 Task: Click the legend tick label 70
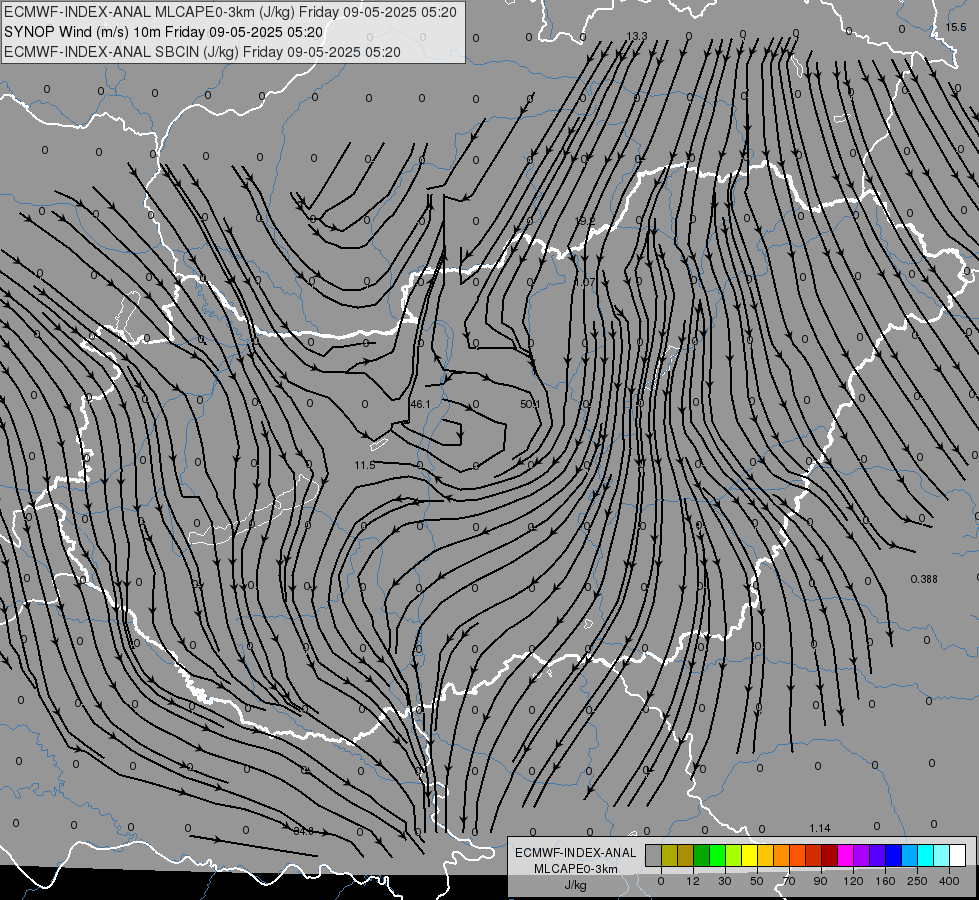tap(789, 881)
